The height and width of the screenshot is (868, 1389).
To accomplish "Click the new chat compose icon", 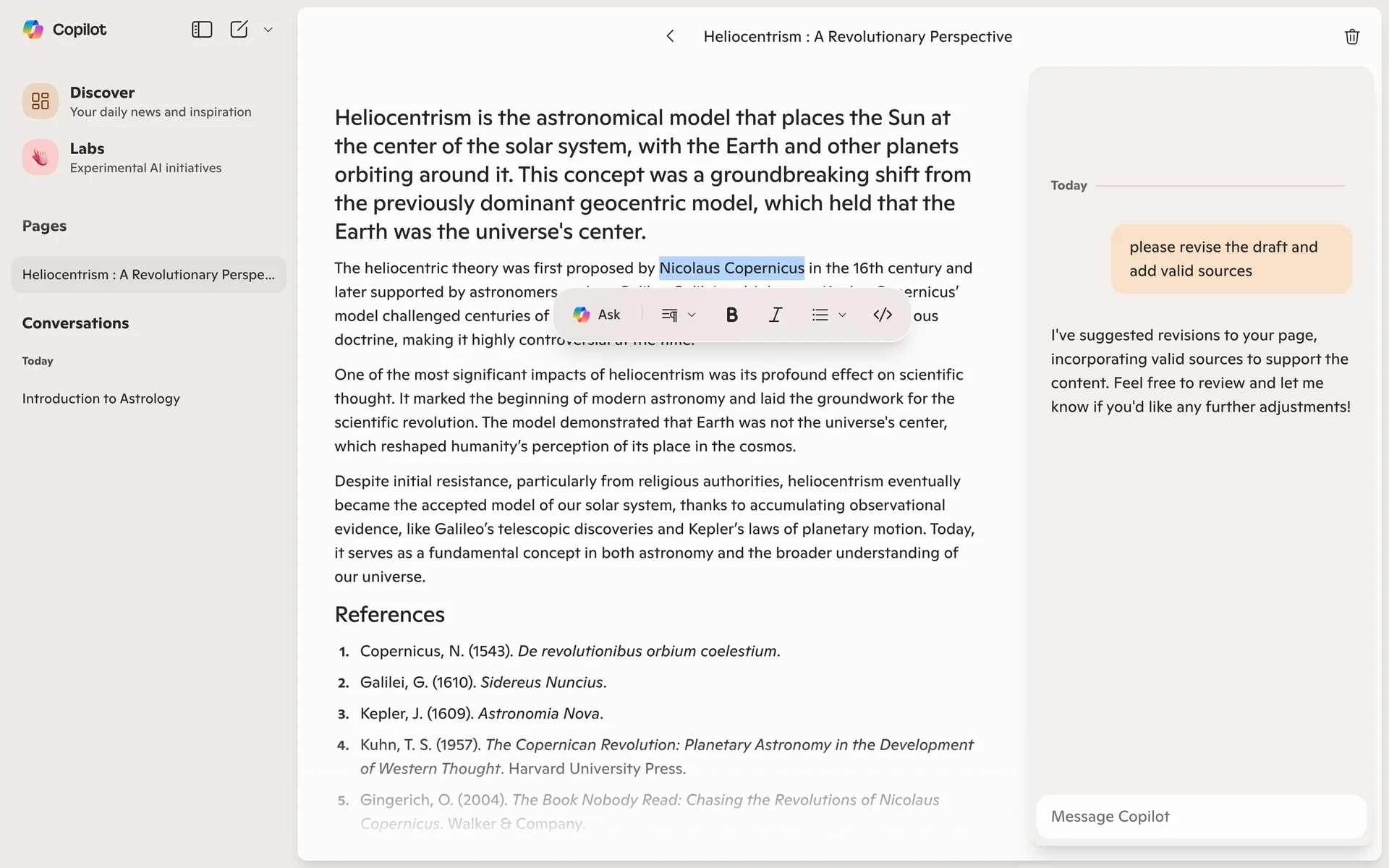I will [x=239, y=30].
